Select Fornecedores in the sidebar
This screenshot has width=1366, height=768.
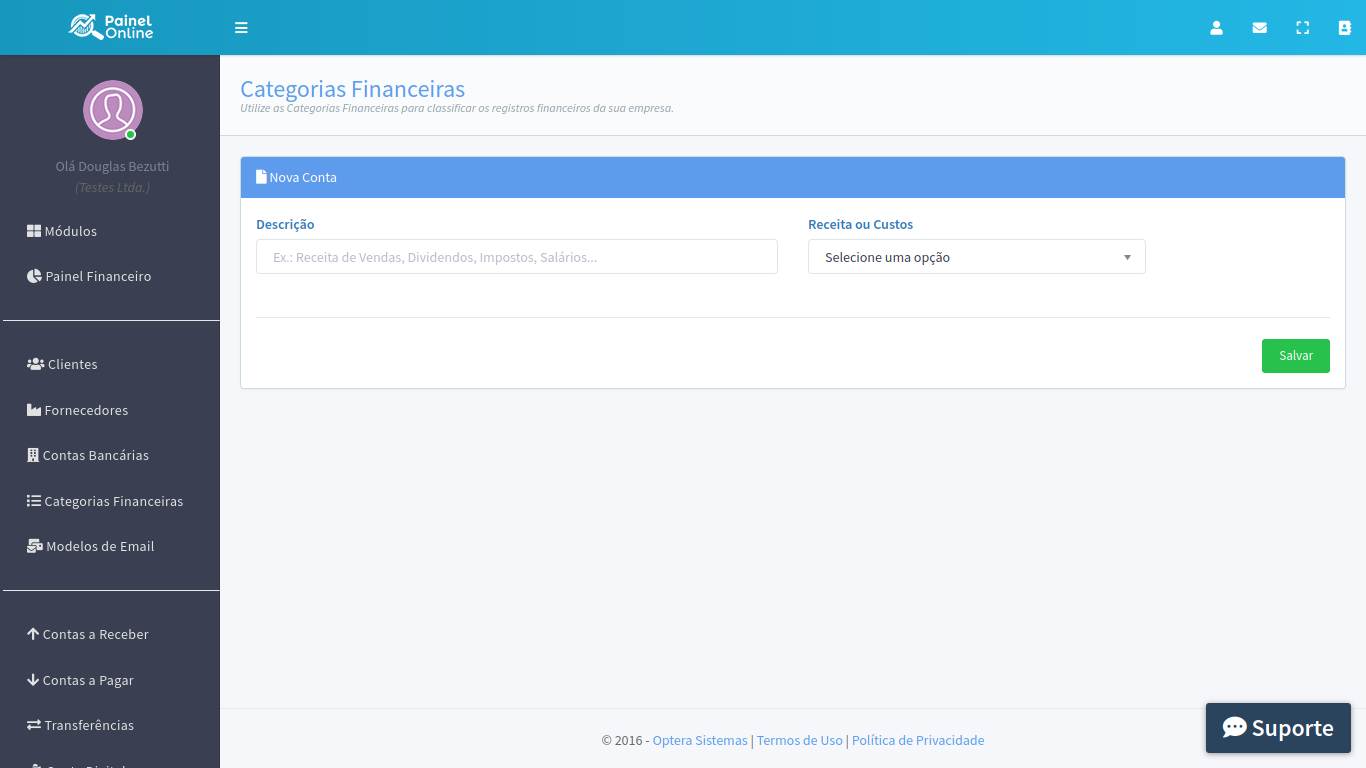77,410
